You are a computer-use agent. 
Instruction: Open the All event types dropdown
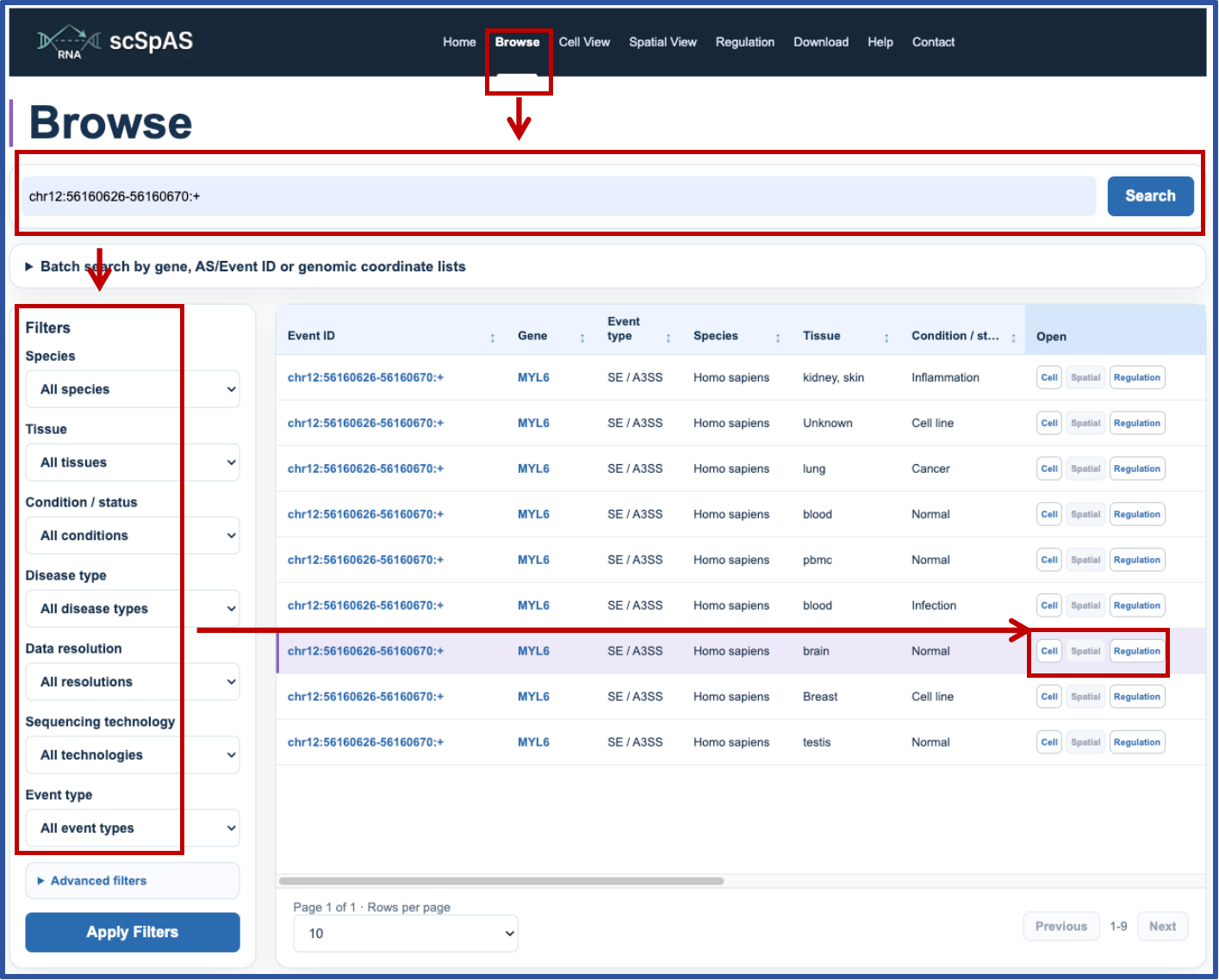click(133, 828)
